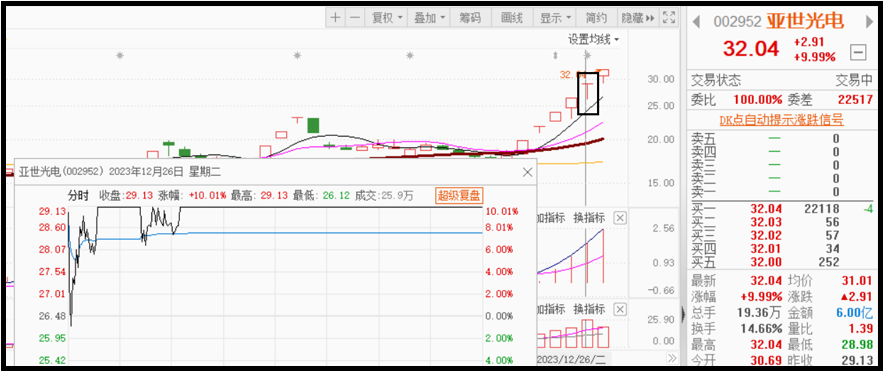Click the 交易中 trading status
Screen dimensions: 883x371
tap(853, 81)
